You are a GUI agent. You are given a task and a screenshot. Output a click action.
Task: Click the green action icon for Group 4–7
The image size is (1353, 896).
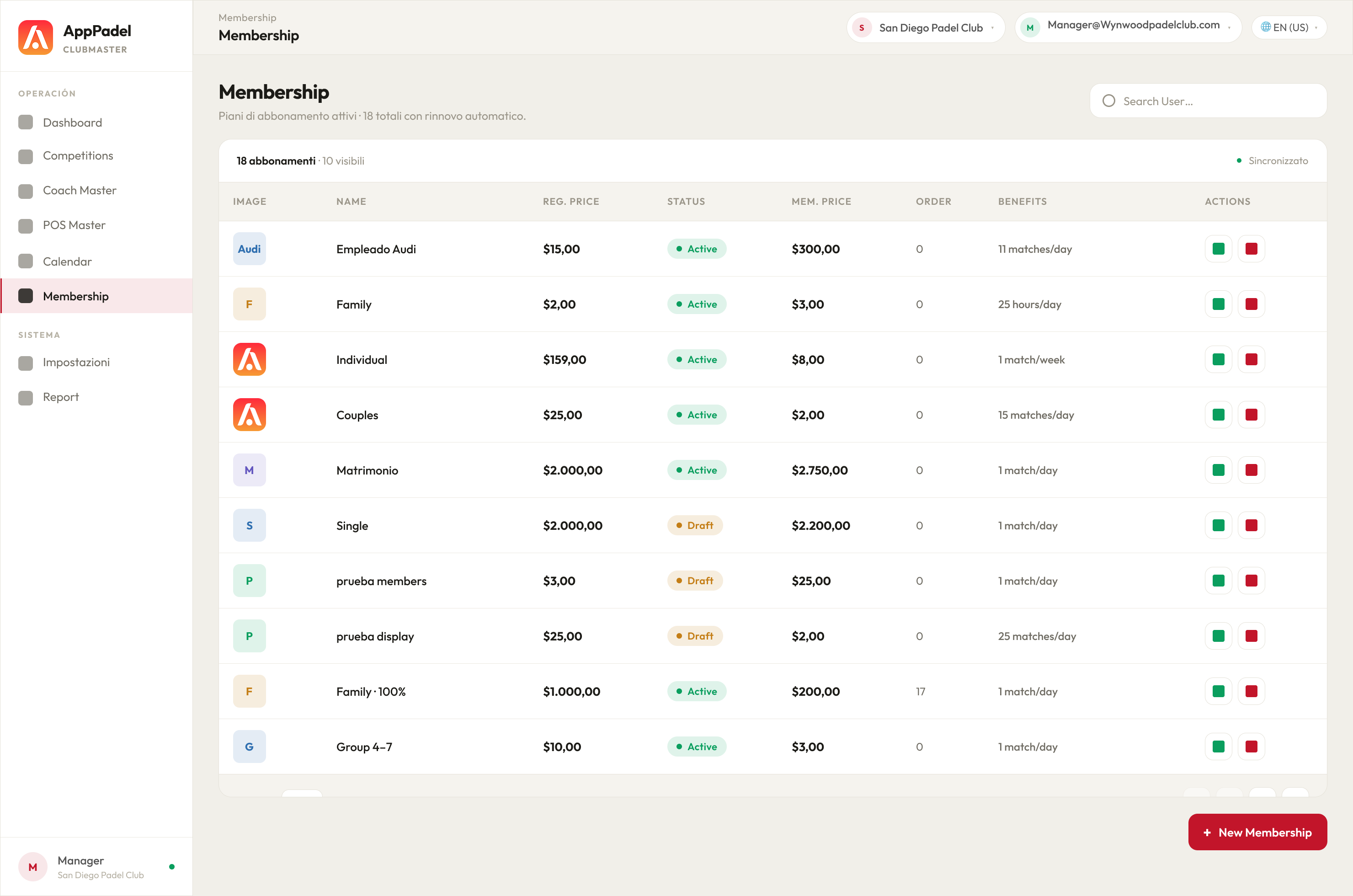[x=1218, y=746]
